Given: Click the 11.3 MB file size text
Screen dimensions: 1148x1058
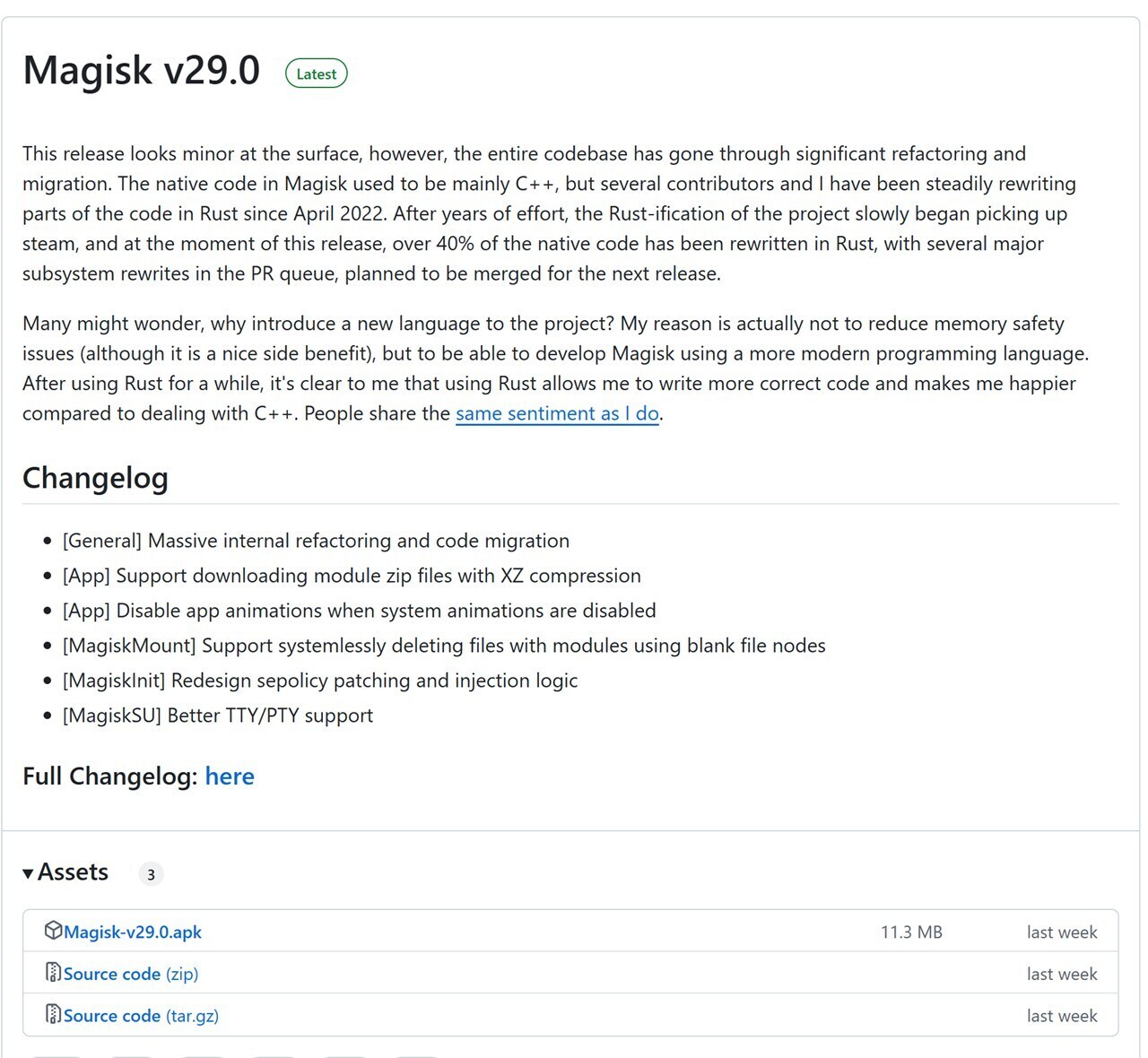Looking at the screenshot, I should tap(911, 932).
